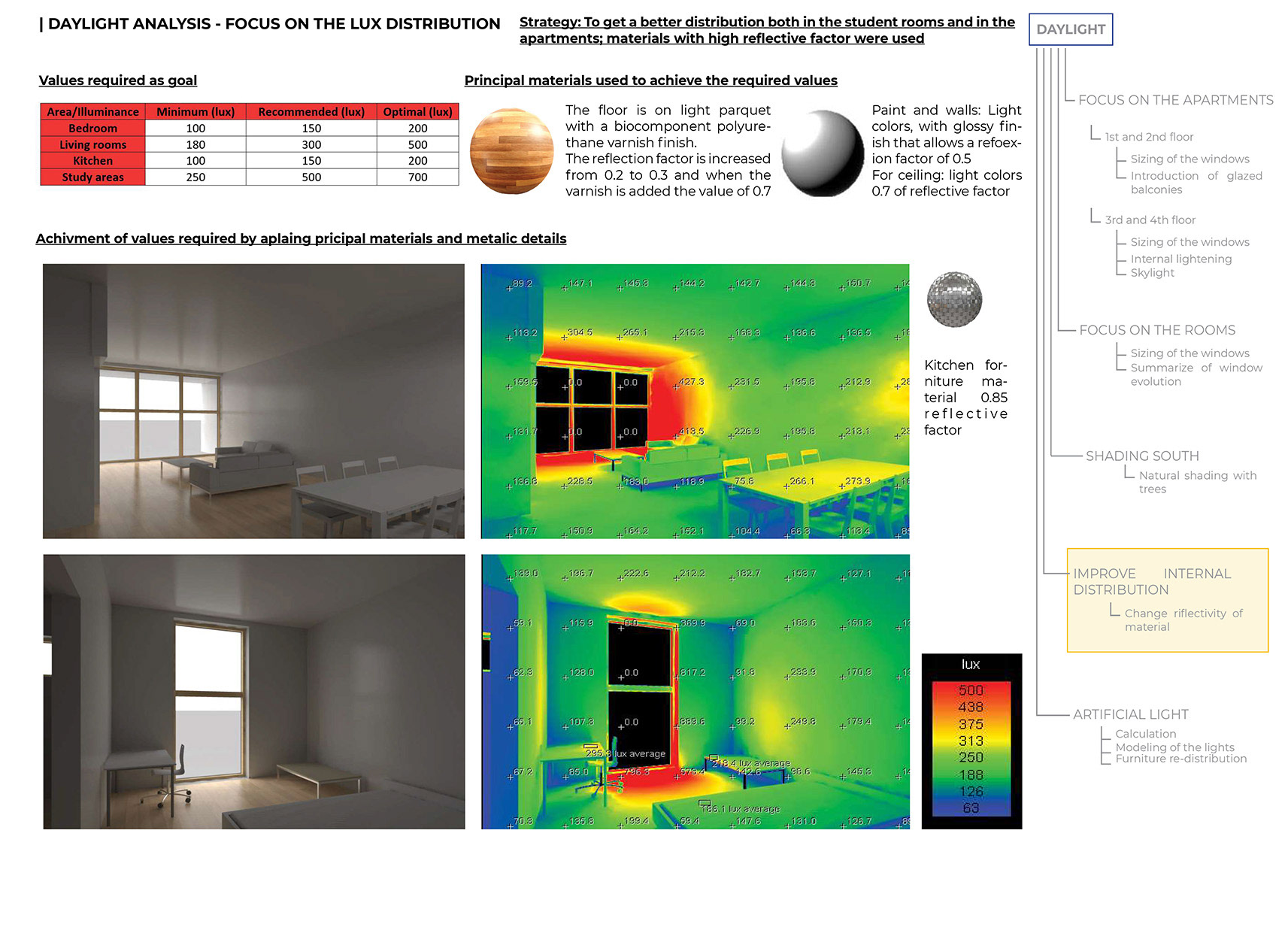The height and width of the screenshot is (927, 1288).
Task: Click the red 500 lux legend value
Action: click(x=971, y=690)
